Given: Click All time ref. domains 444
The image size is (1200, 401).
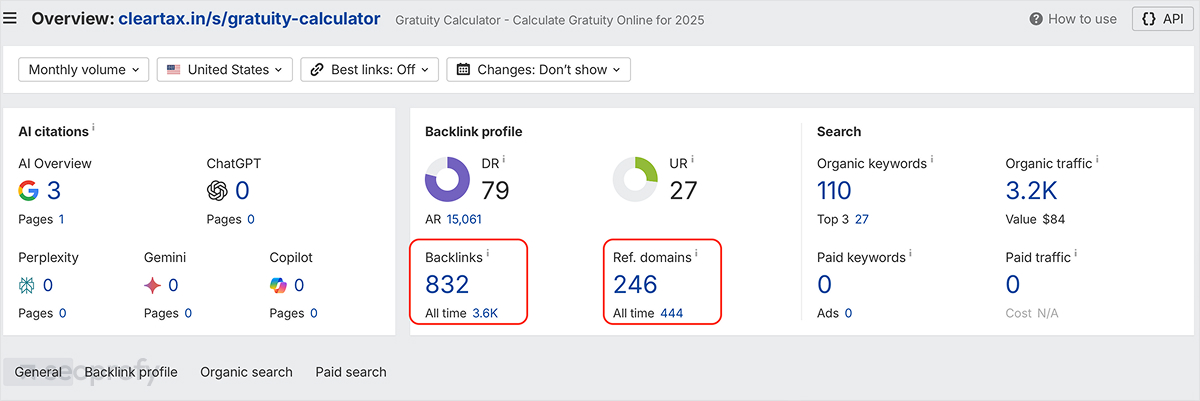Looking at the screenshot, I should [672, 313].
